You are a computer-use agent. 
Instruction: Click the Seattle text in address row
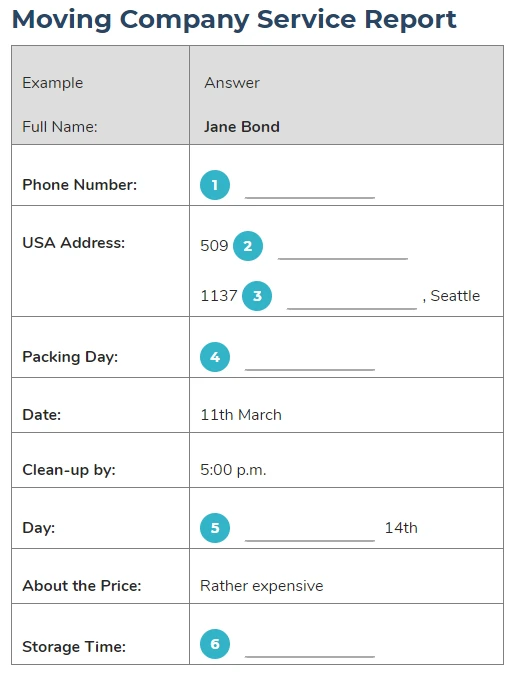[455, 296]
